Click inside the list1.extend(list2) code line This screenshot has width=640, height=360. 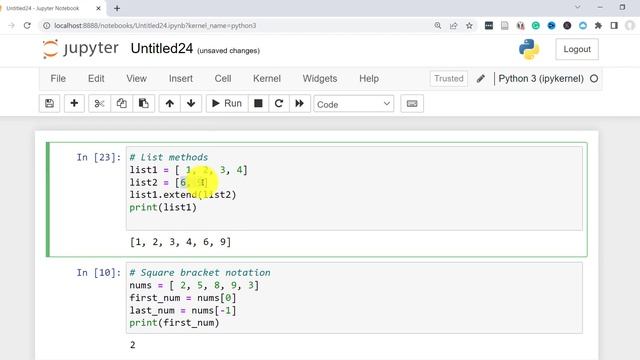[x=183, y=195]
